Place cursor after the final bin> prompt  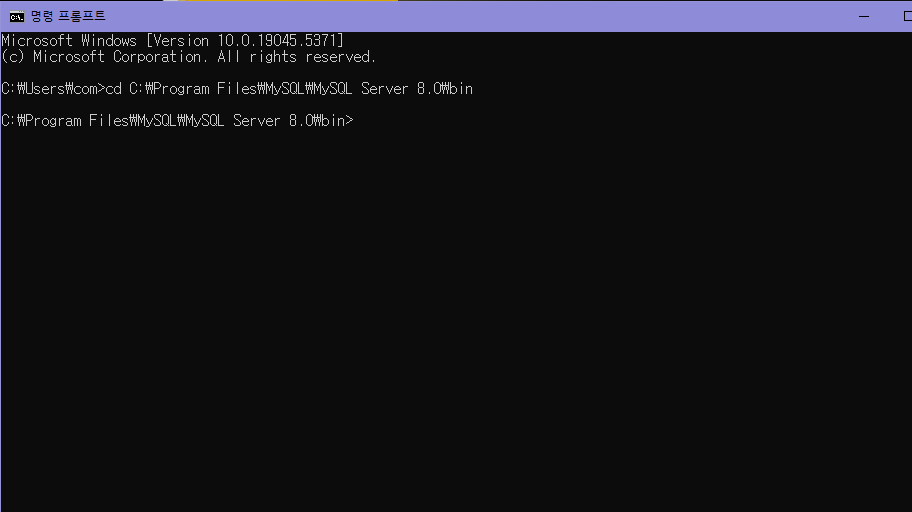(356, 121)
